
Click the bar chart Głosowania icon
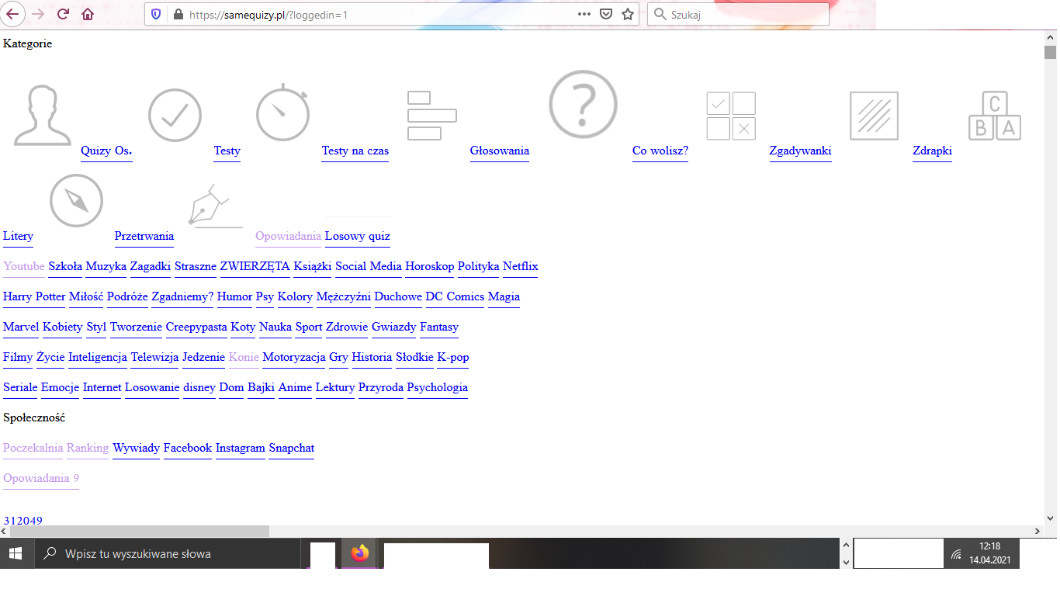pos(431,116)
